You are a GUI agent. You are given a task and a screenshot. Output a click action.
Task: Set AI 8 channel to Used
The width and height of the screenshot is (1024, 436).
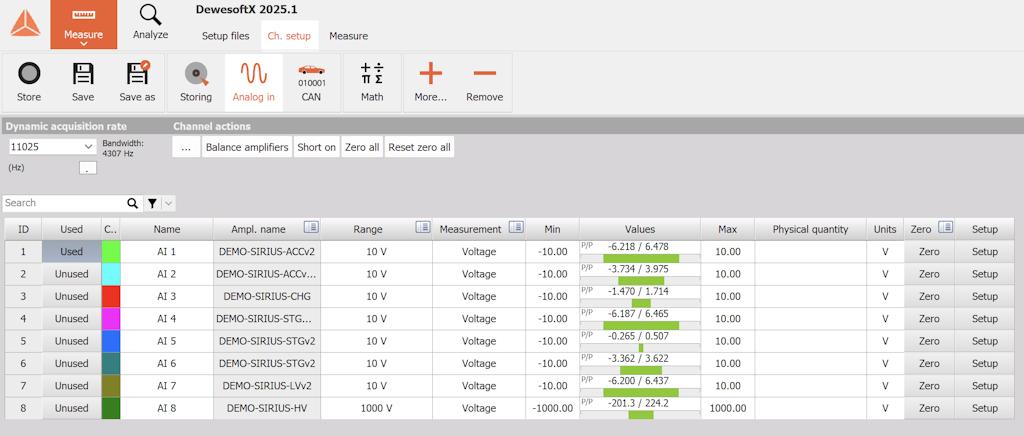pos(72,408)
